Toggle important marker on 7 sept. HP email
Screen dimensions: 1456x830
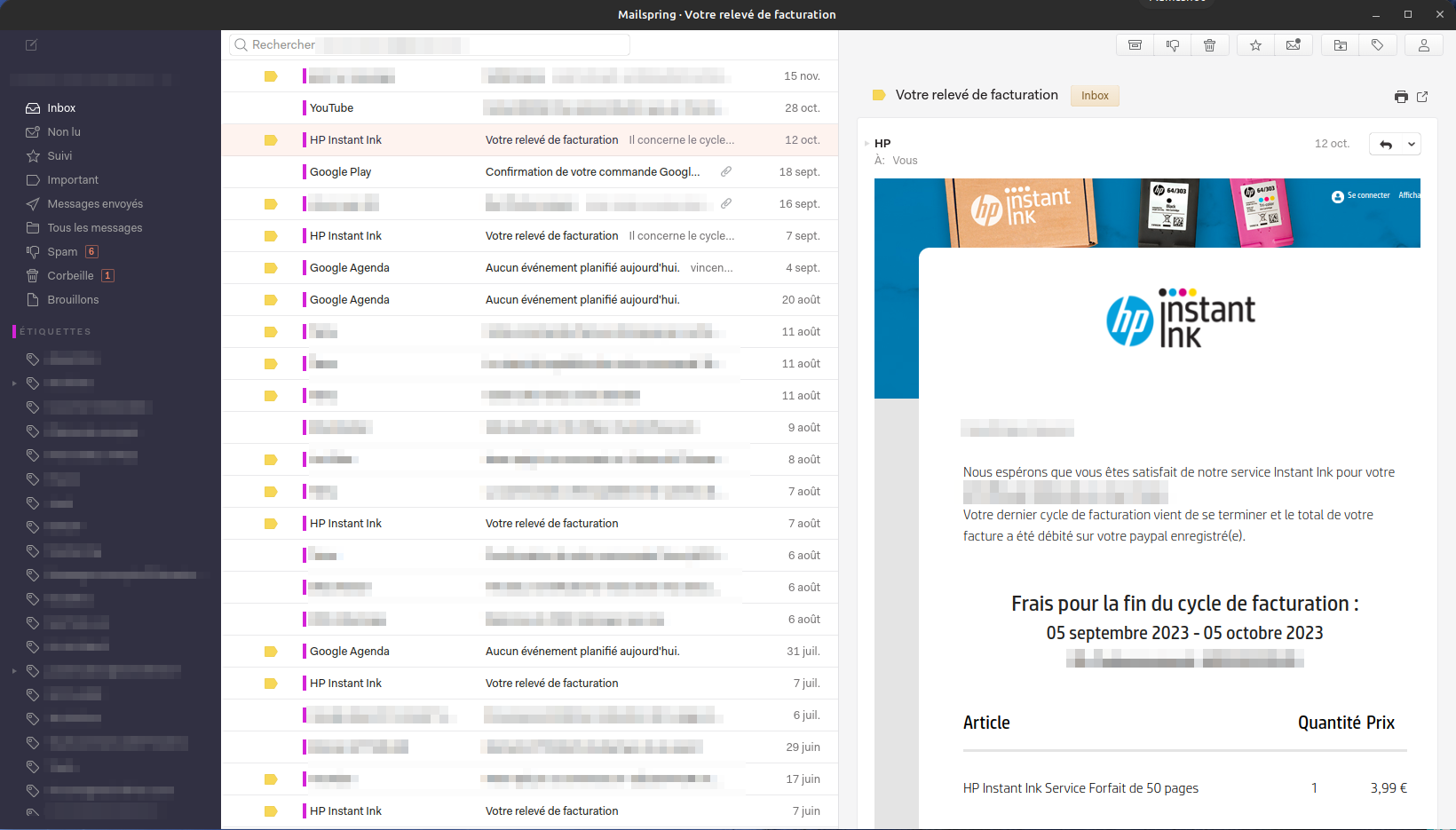[271, 236]
